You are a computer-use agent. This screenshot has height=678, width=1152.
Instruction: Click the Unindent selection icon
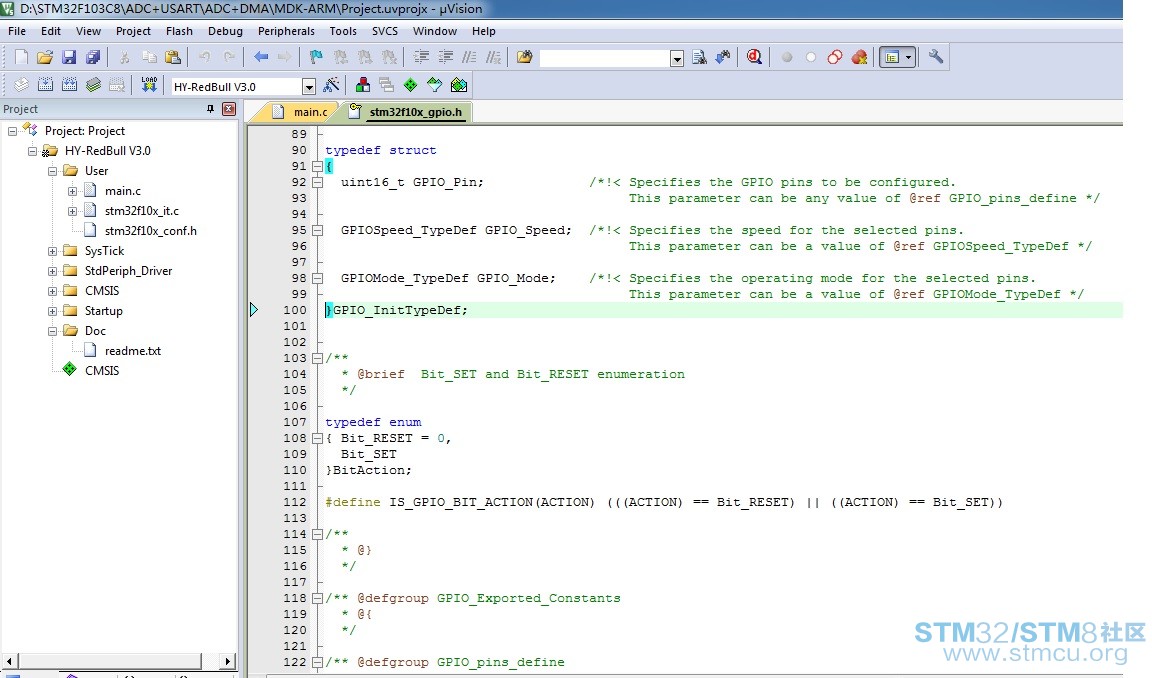coord(445,57)
